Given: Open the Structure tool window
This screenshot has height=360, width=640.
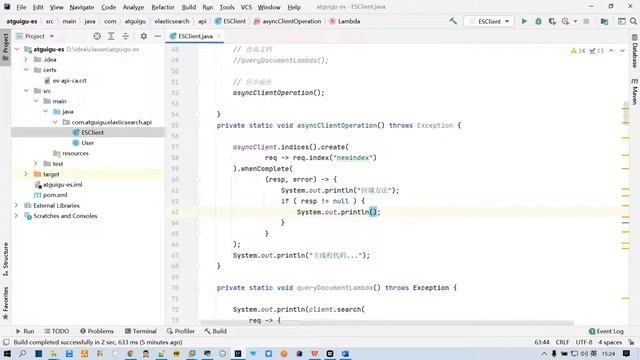Looking at the screenshot, I should [x=5, y=259].
